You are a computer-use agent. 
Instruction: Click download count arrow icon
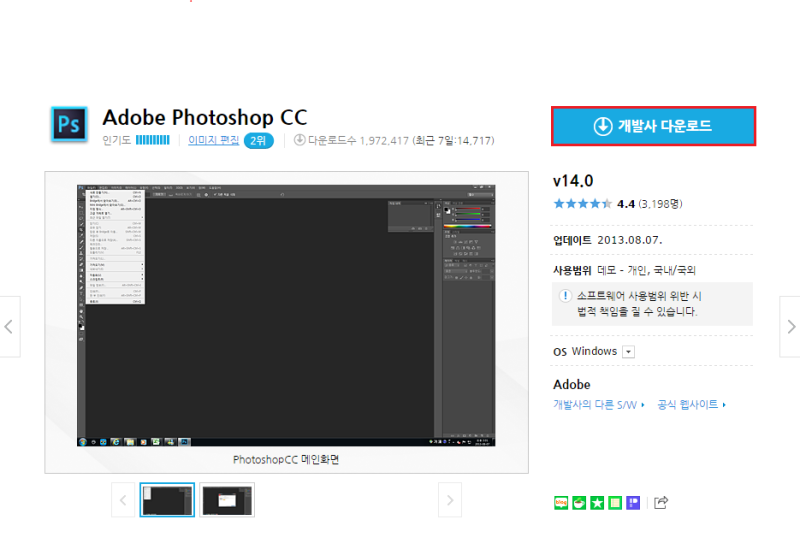[x=299, y=139]
